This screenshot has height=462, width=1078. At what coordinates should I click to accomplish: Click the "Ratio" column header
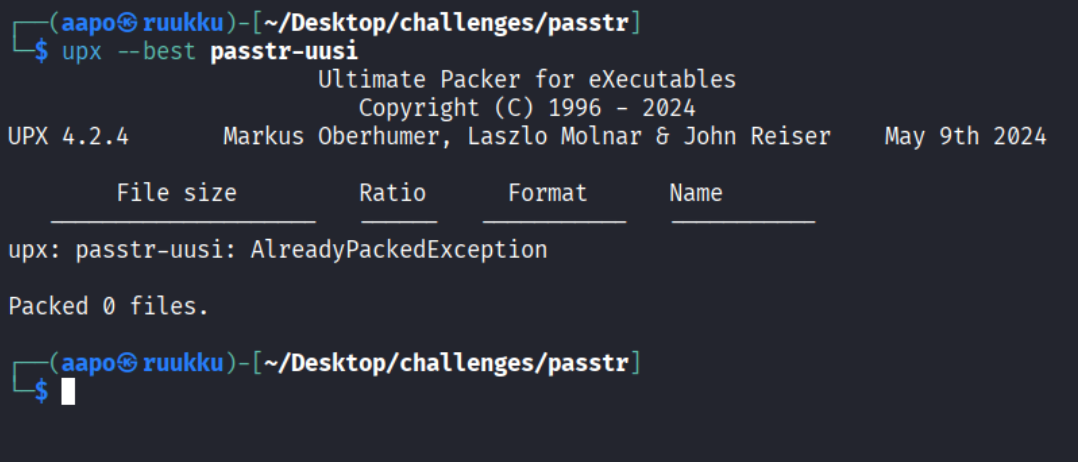pyautogui.click(x=392, y=193)
